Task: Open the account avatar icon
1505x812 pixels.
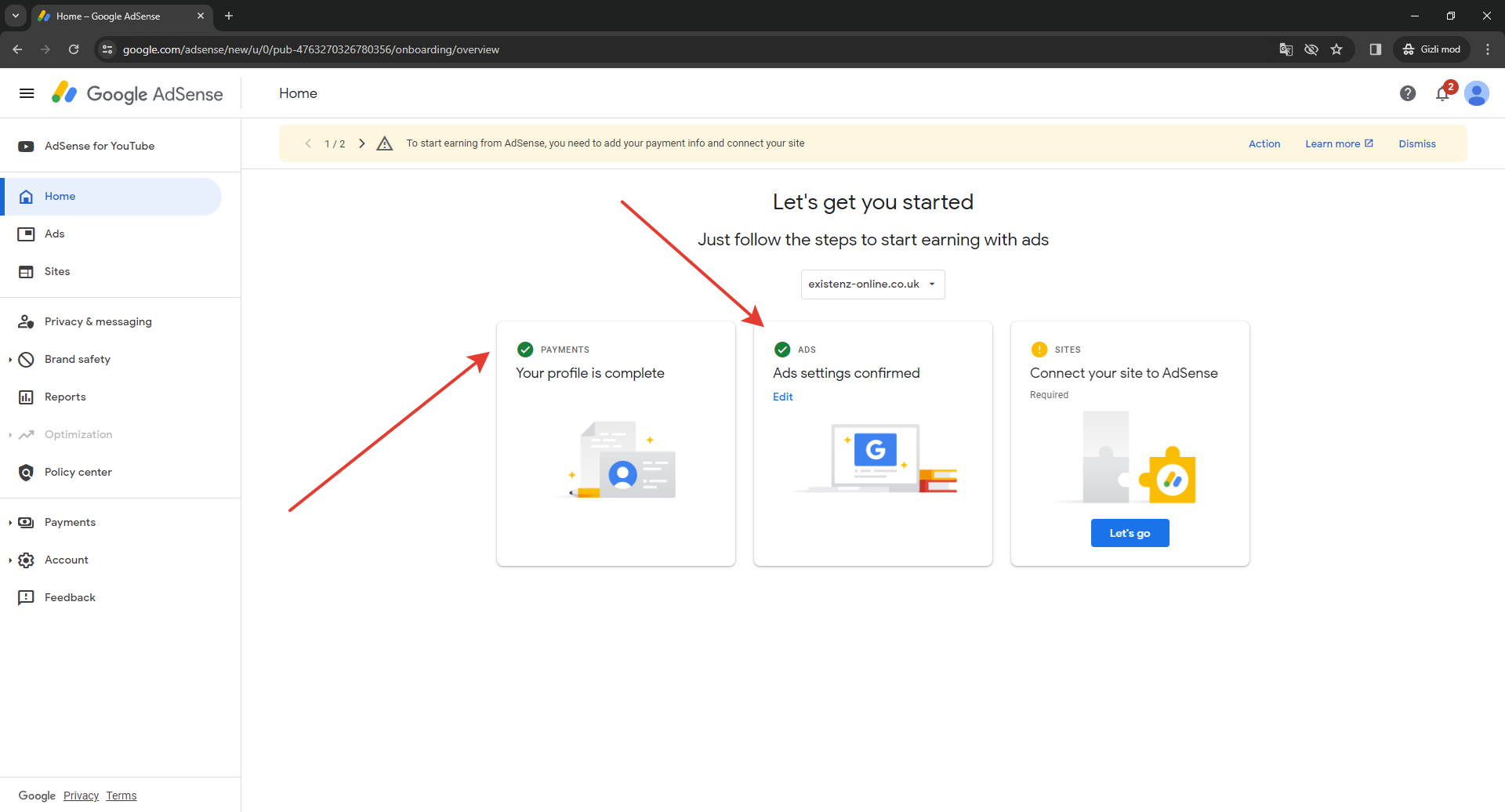Action: click(1477, 93)
